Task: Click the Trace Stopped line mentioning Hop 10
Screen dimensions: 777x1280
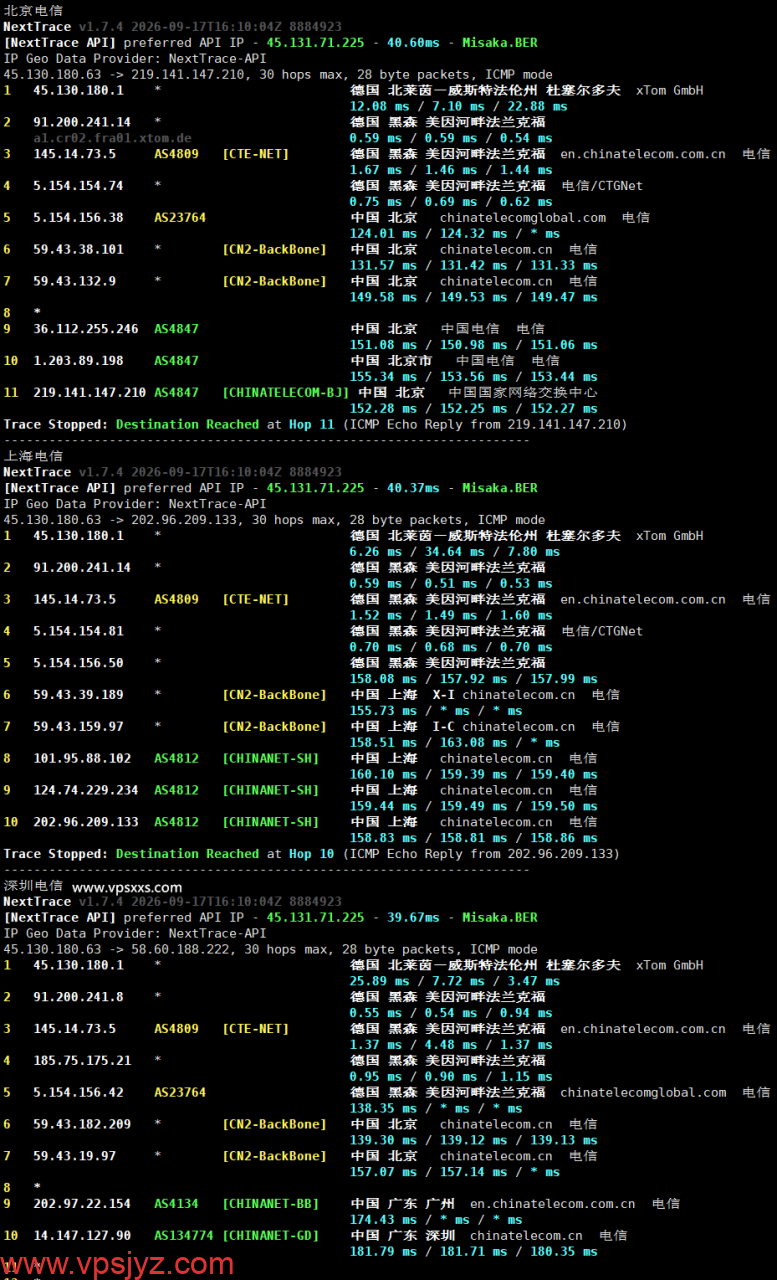Action: 311,854
